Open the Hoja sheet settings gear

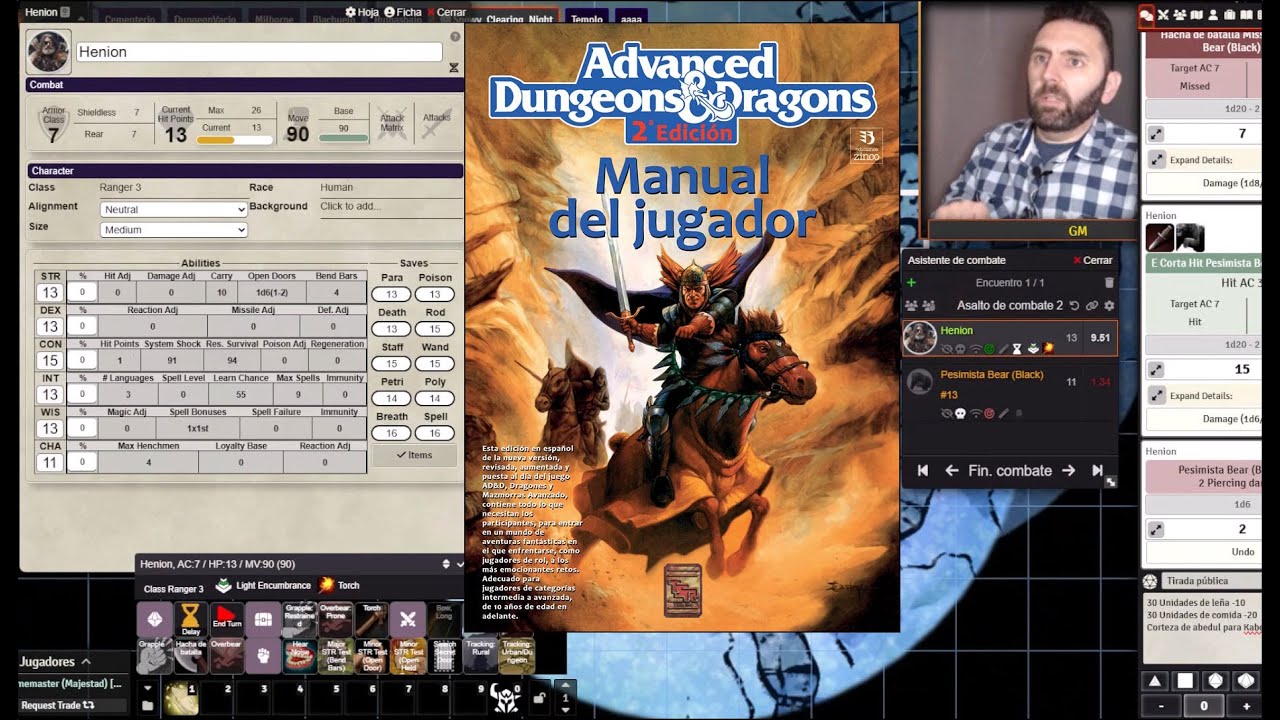click(x=361, y=12)
